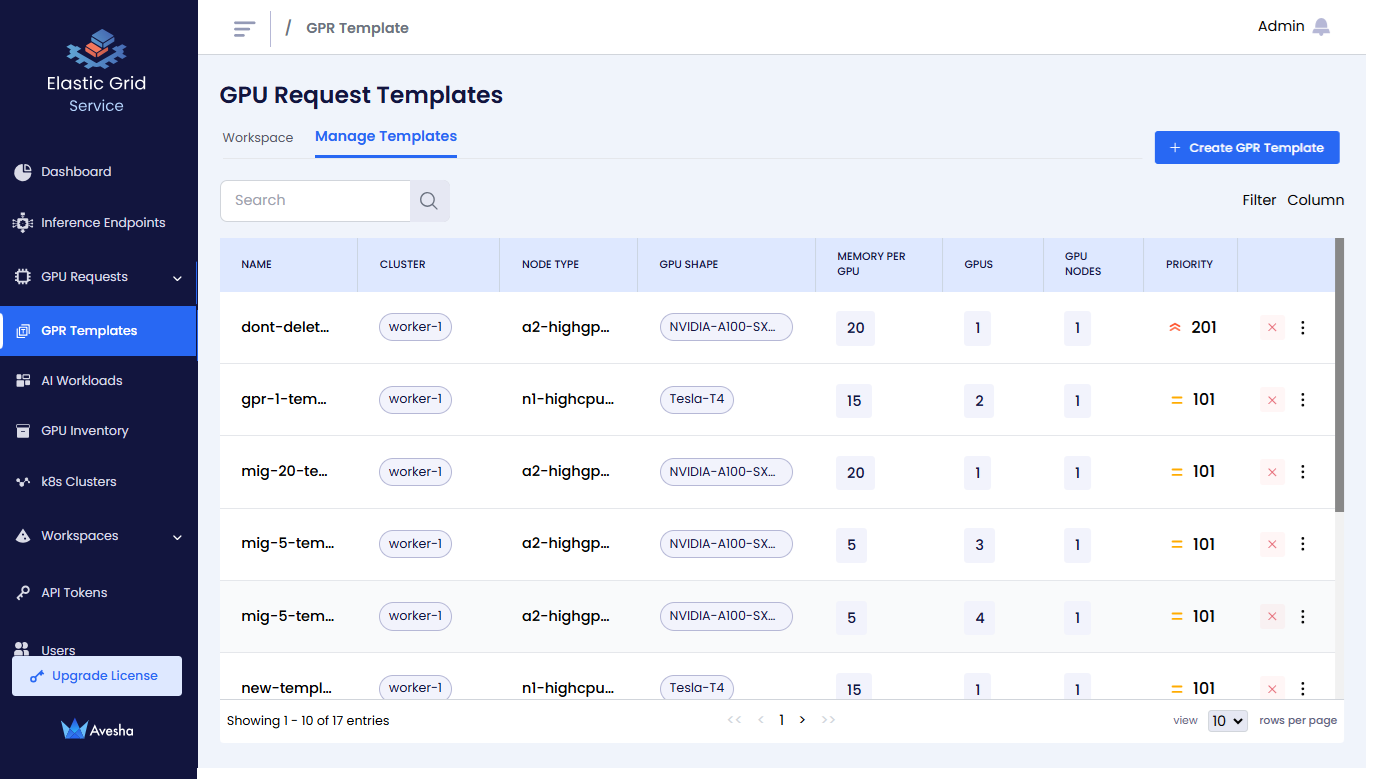
Task: Open three-dot menu for gpr-1 template row
Action: 1302,400
